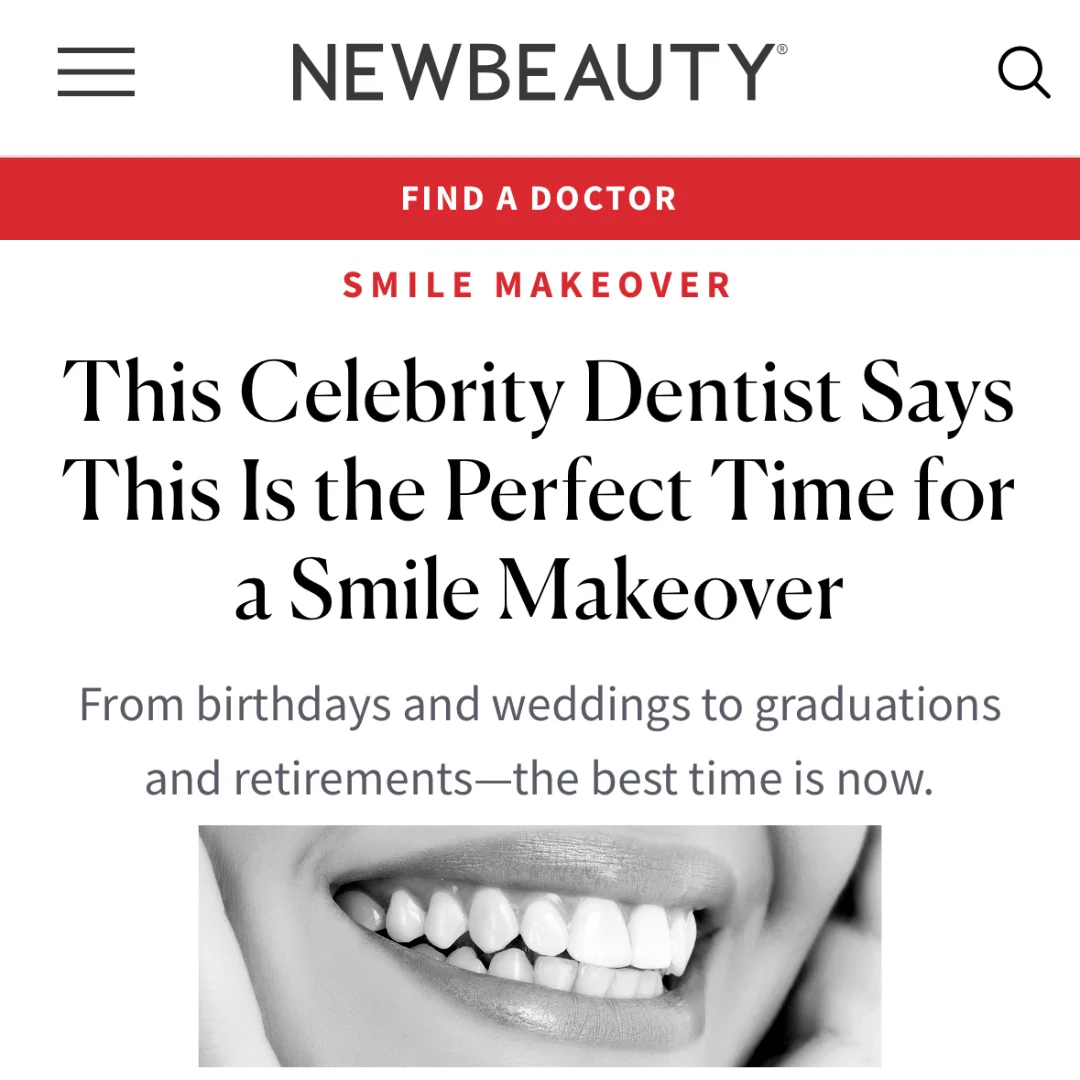Click the word MAKEOVER in red category label
The image size is (1080, 1080).
(x=613, y=285)
